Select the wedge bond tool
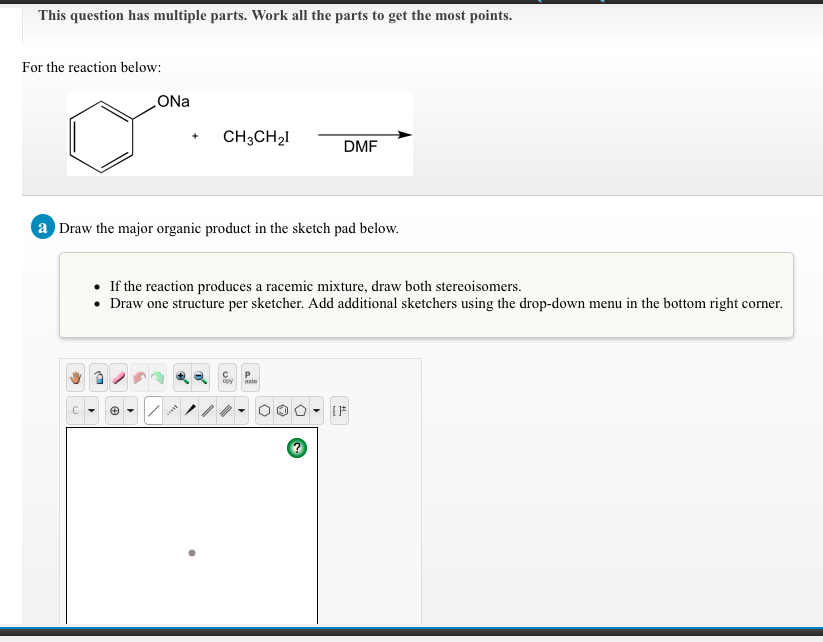The width and height of the screenshot is (823, 642). click(x=191, y=409)
